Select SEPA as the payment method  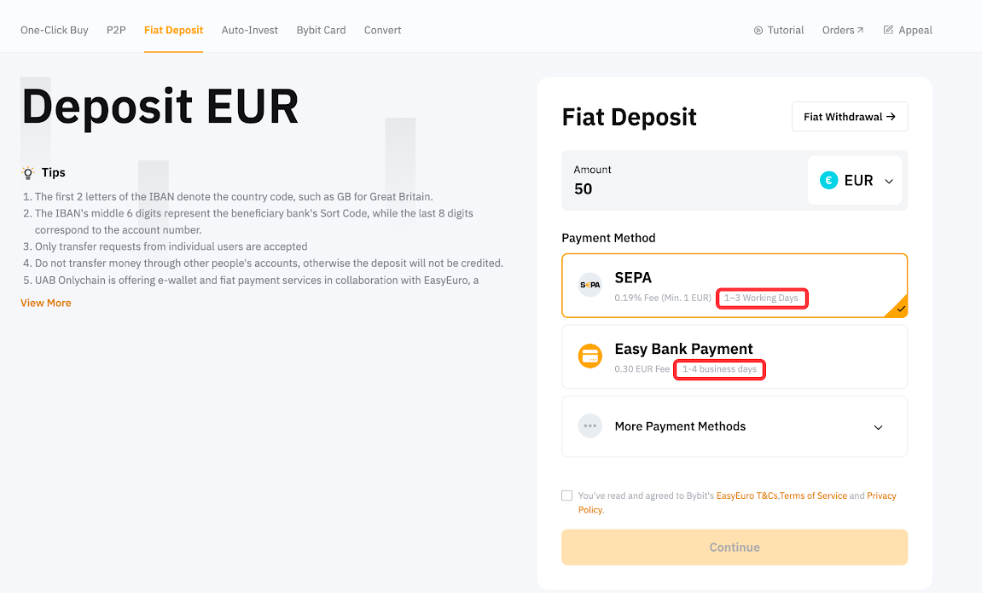tap(734, 285)
